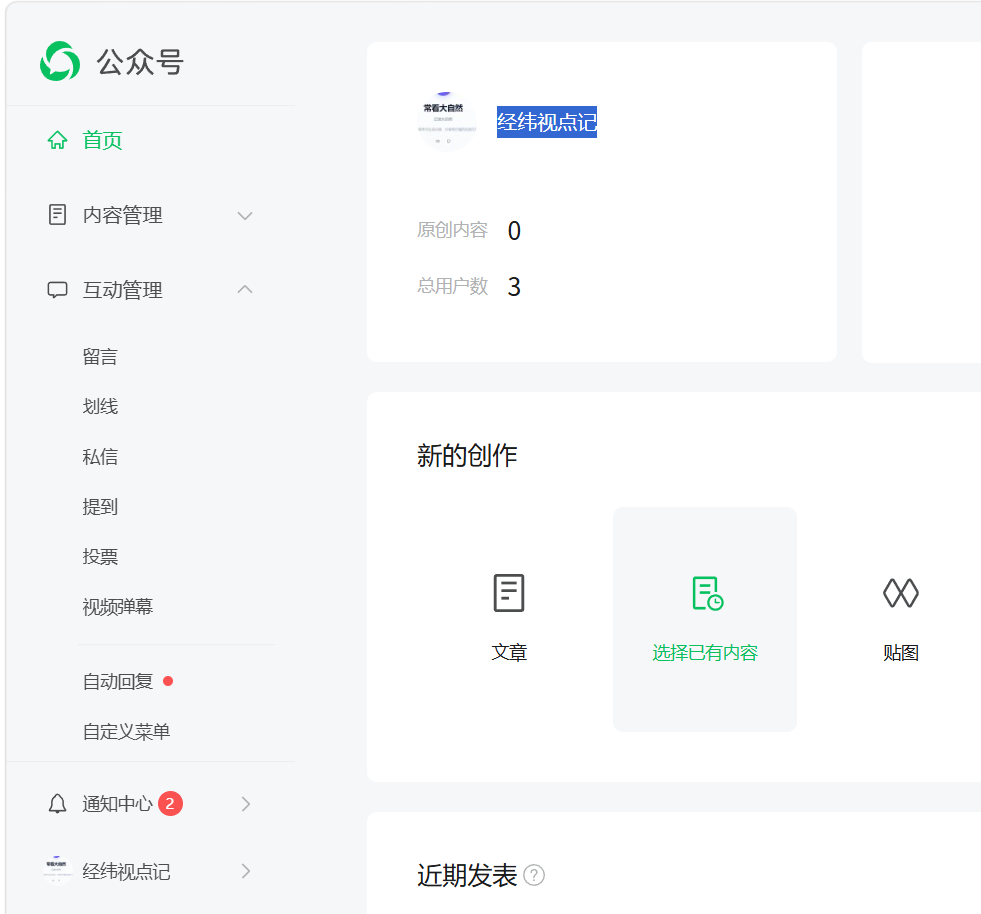The width and height of the screenshot is (981, 914).
Task: Open the 私信 menu item
Action: (100, 457)
